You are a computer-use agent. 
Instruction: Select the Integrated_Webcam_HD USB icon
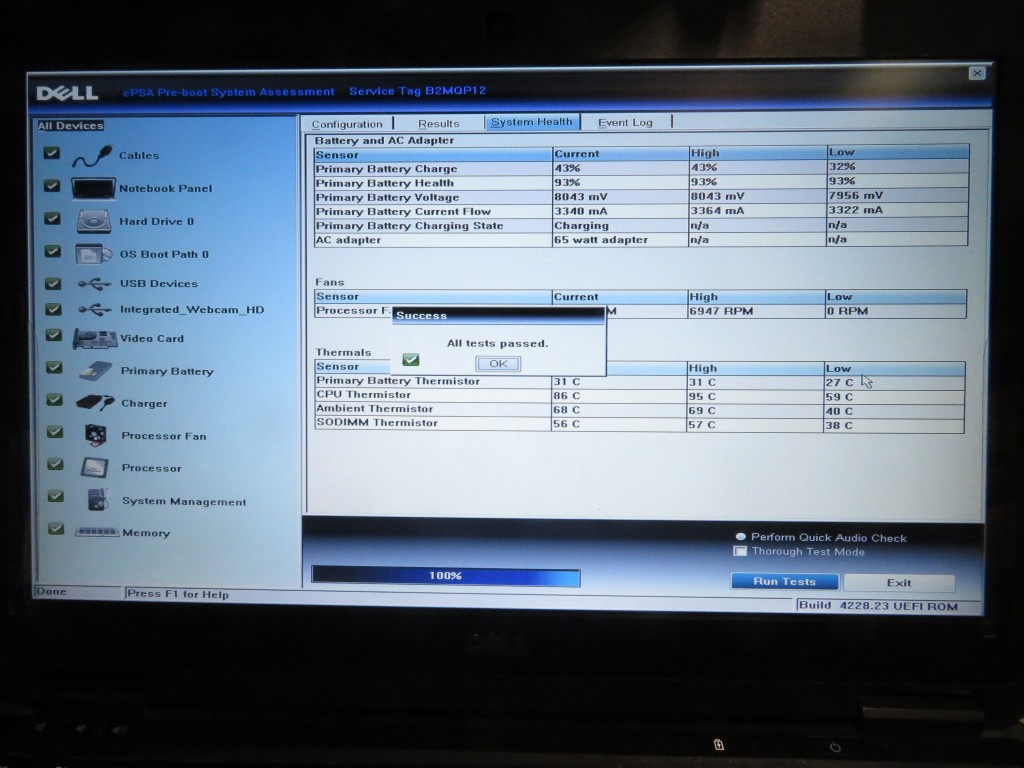95,310
